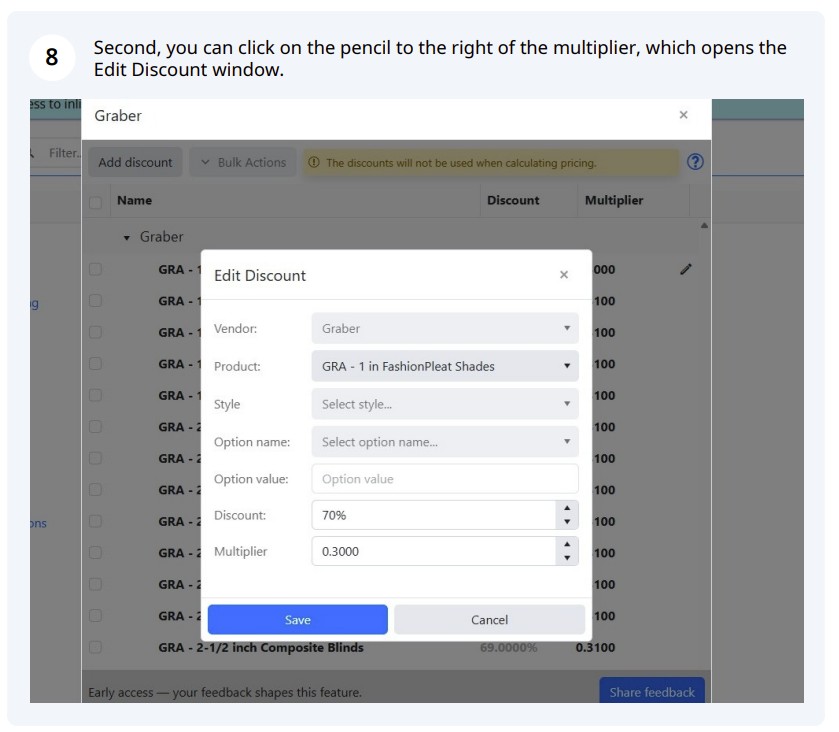Close the Edit Discount dialog with its X

[563, 275]
